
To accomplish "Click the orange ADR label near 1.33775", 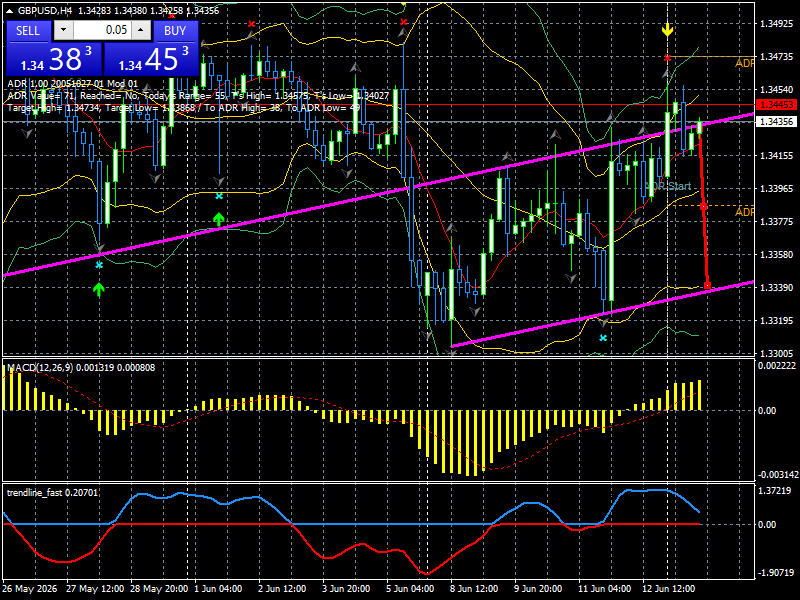I will 744,211.
